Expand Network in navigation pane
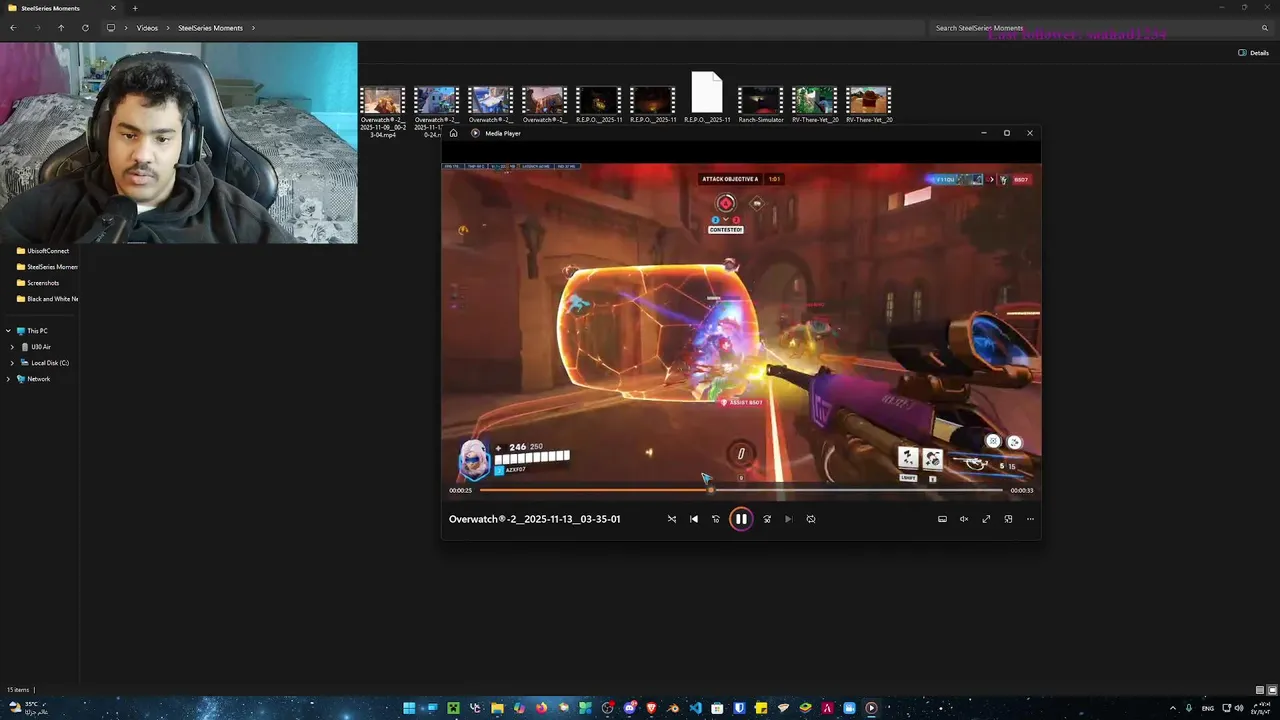The image size is (1280, 720). (x=8, y=379)
